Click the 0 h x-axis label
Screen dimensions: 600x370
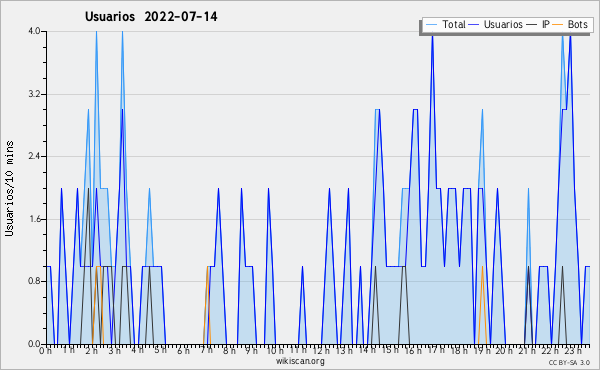46,351
